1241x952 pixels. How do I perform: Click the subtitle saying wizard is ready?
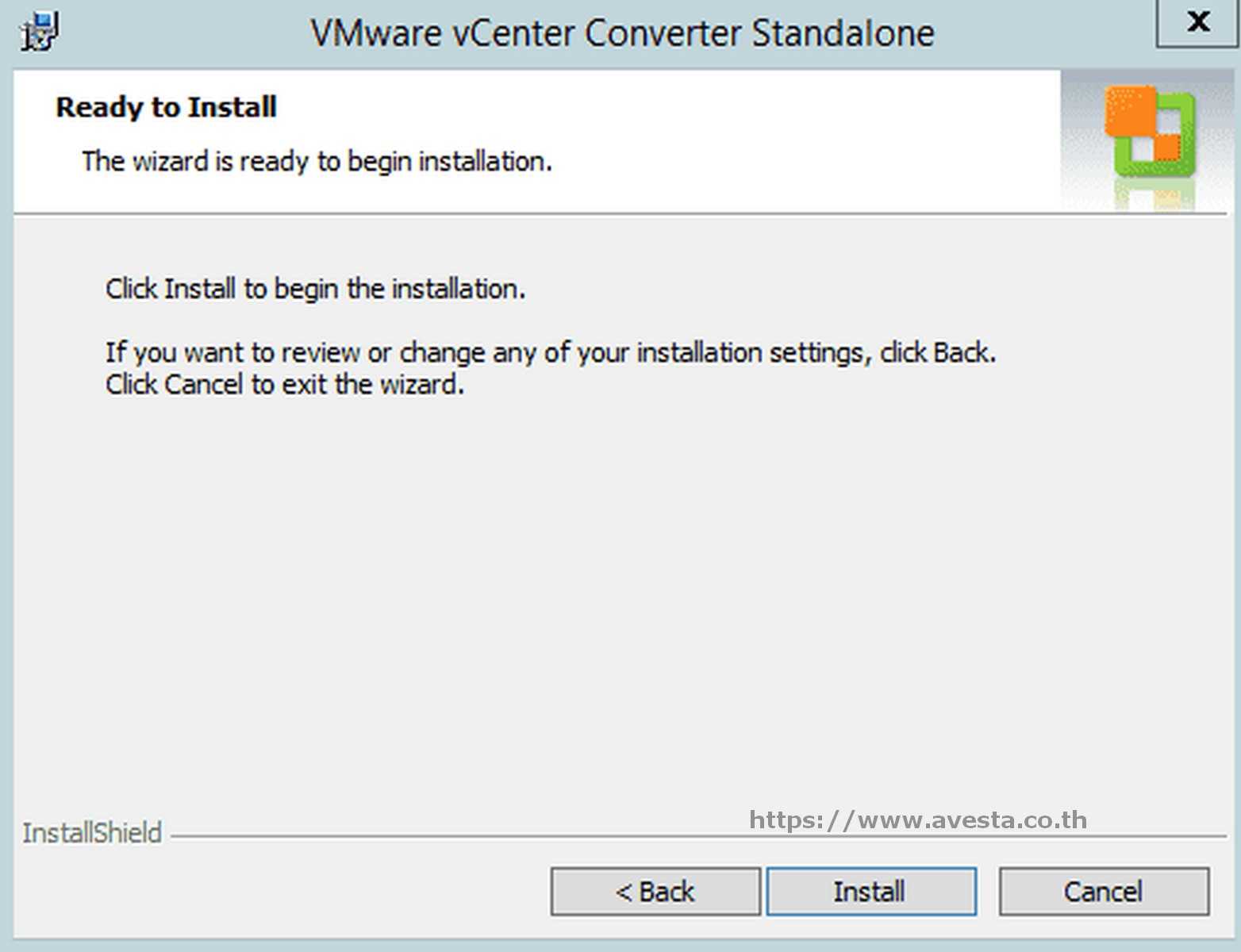tap(317, 161)
